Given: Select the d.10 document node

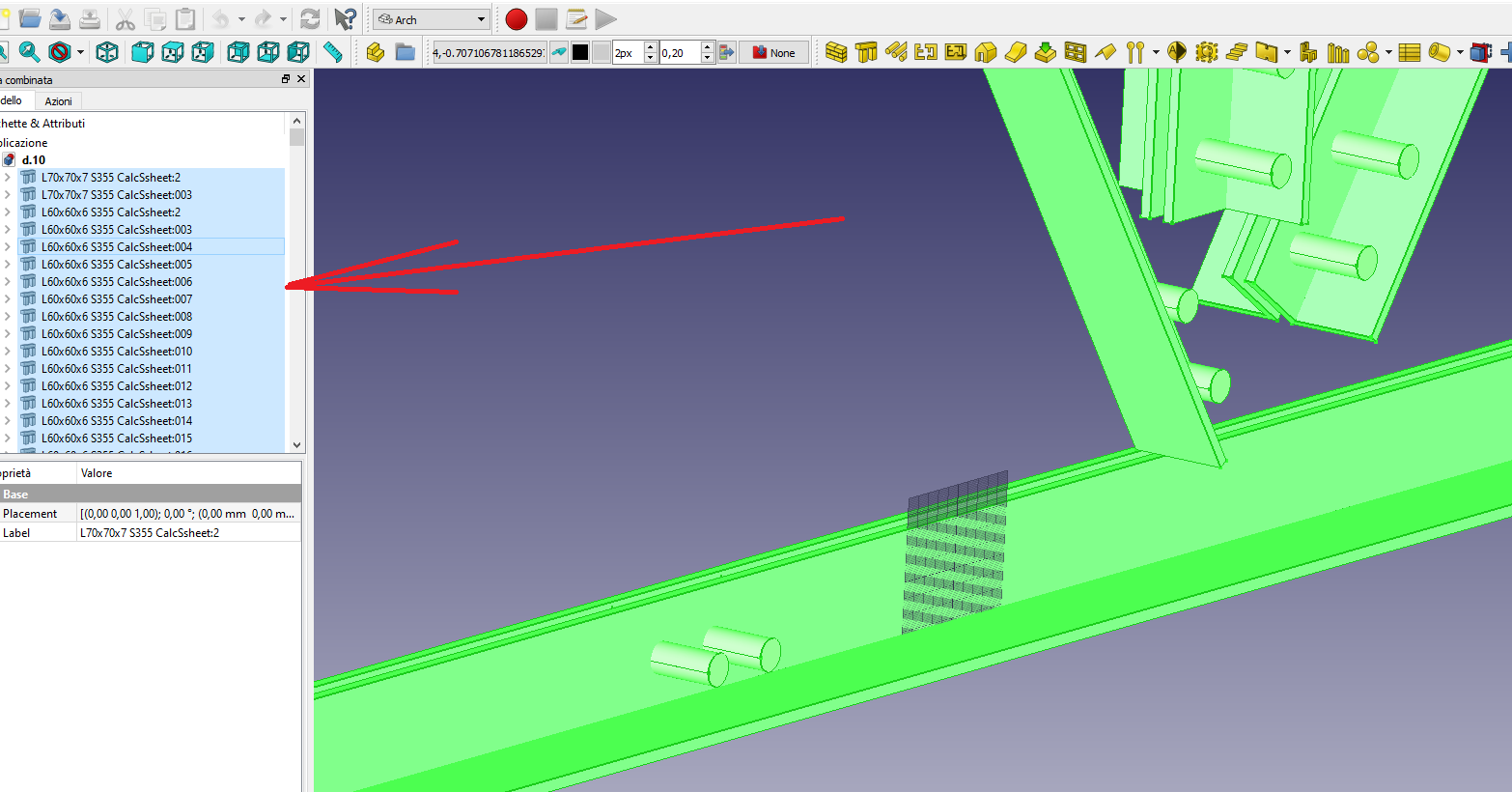Looking at the screenshot, I should coord(34,160).
